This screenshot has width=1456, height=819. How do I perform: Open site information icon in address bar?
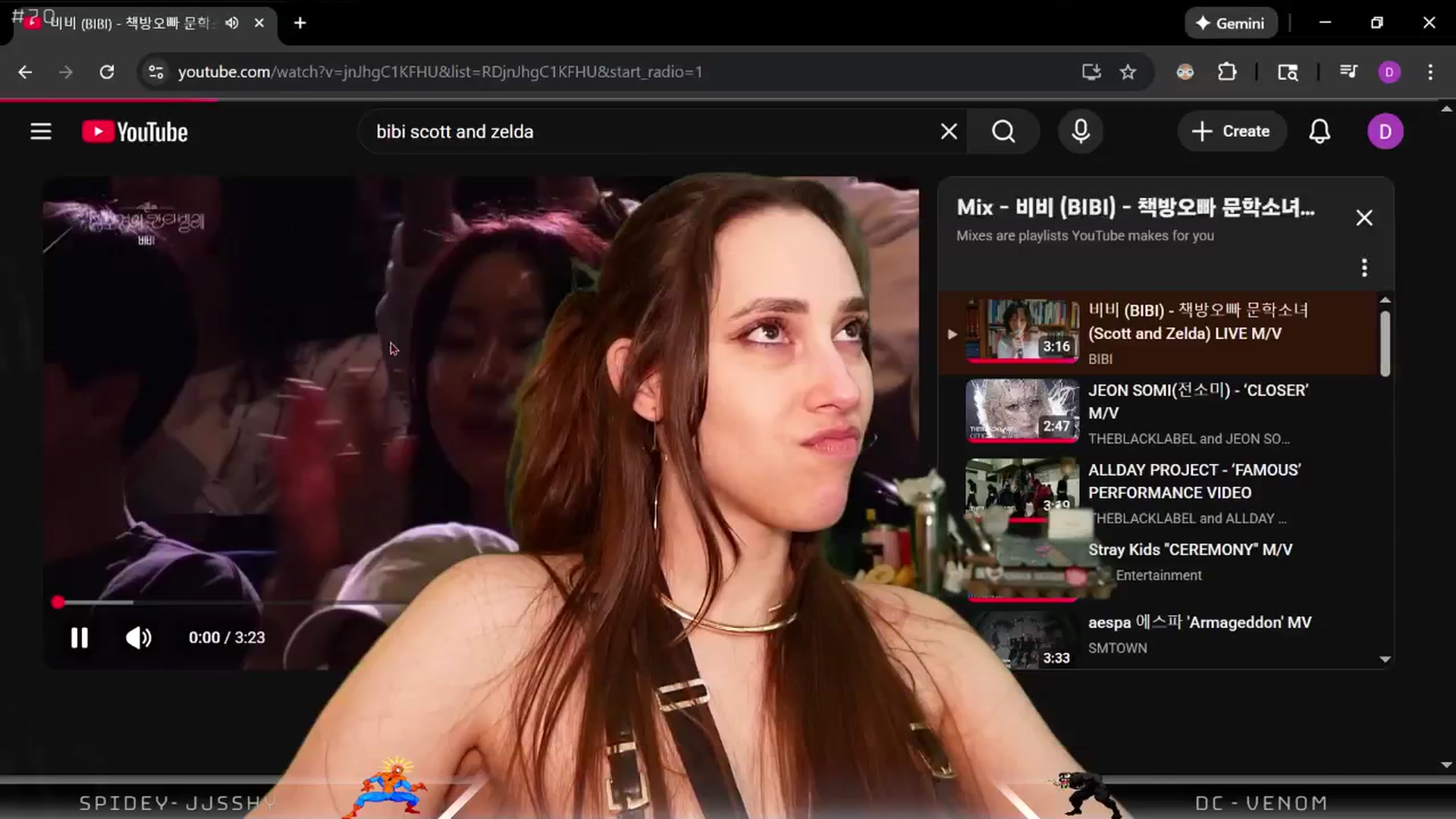point(156,72)
